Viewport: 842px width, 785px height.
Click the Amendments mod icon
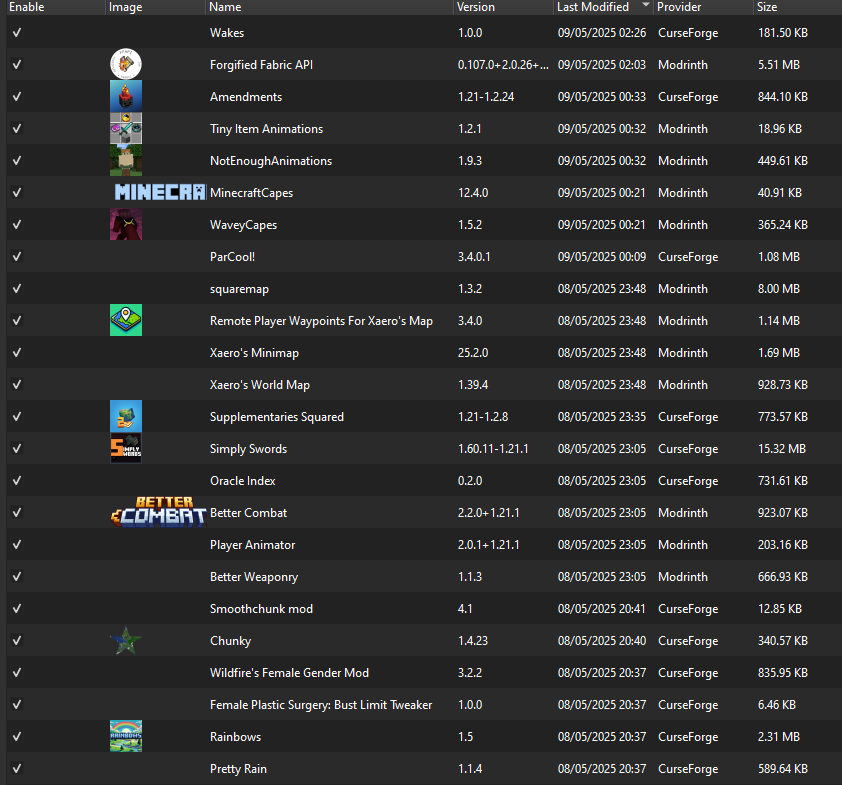[126, 97]
